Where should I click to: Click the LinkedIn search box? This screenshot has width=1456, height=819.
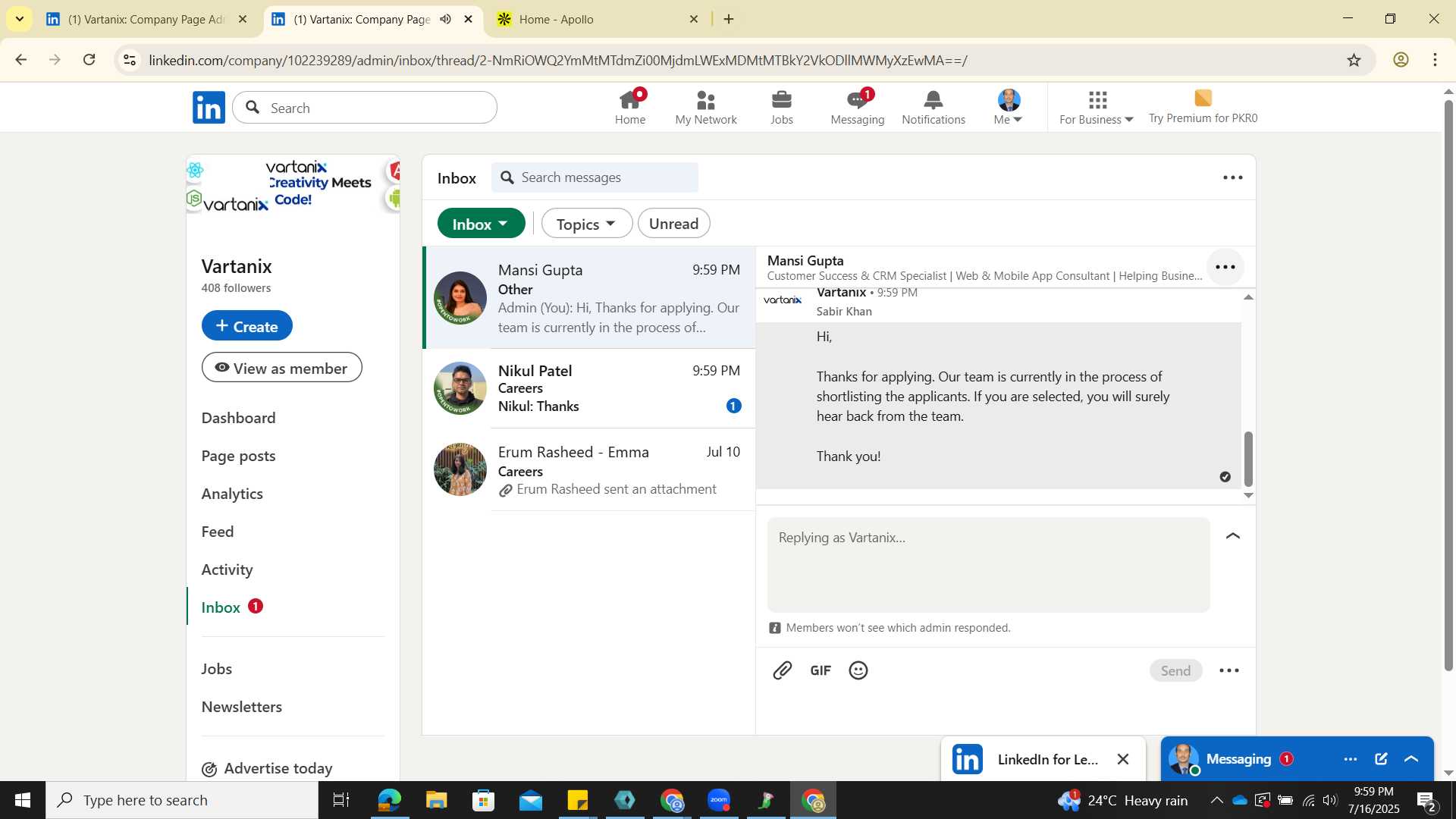pos(365,108)
